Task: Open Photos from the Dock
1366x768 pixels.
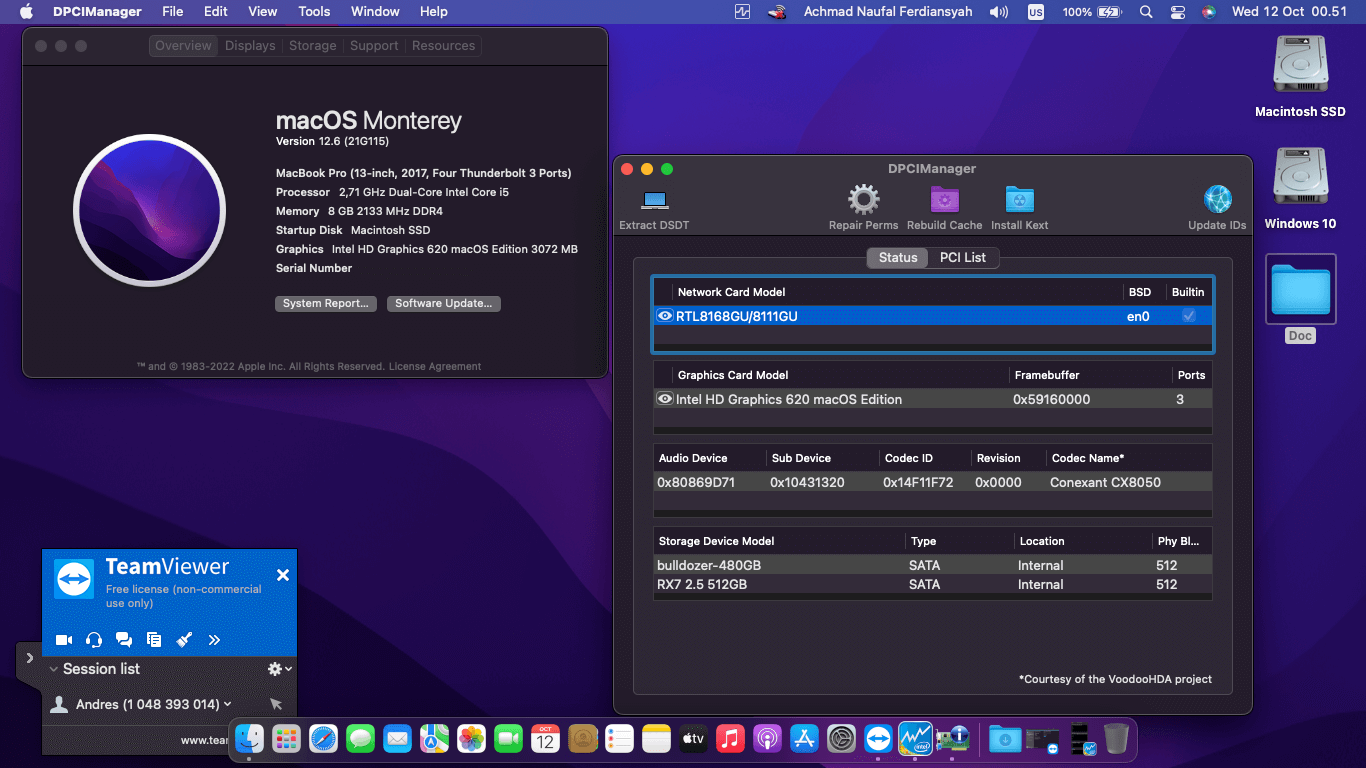Action: 471,739
